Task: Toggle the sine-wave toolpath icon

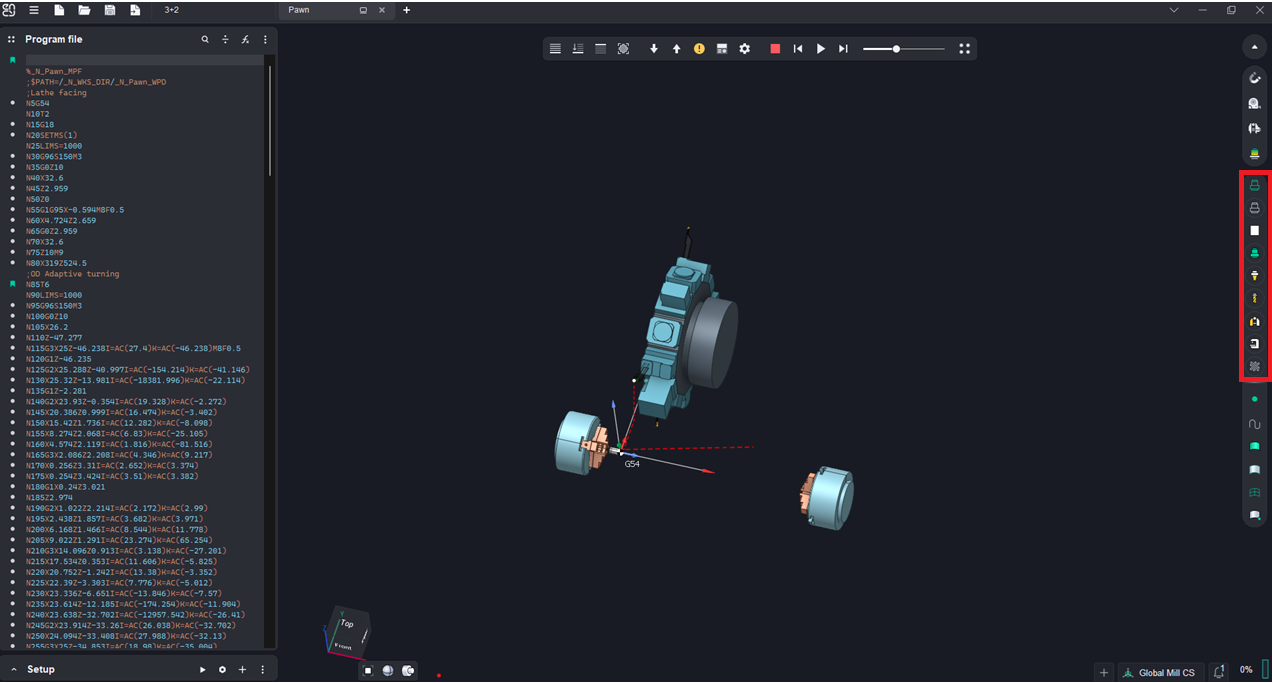Action: click(x=1254, y=423)
